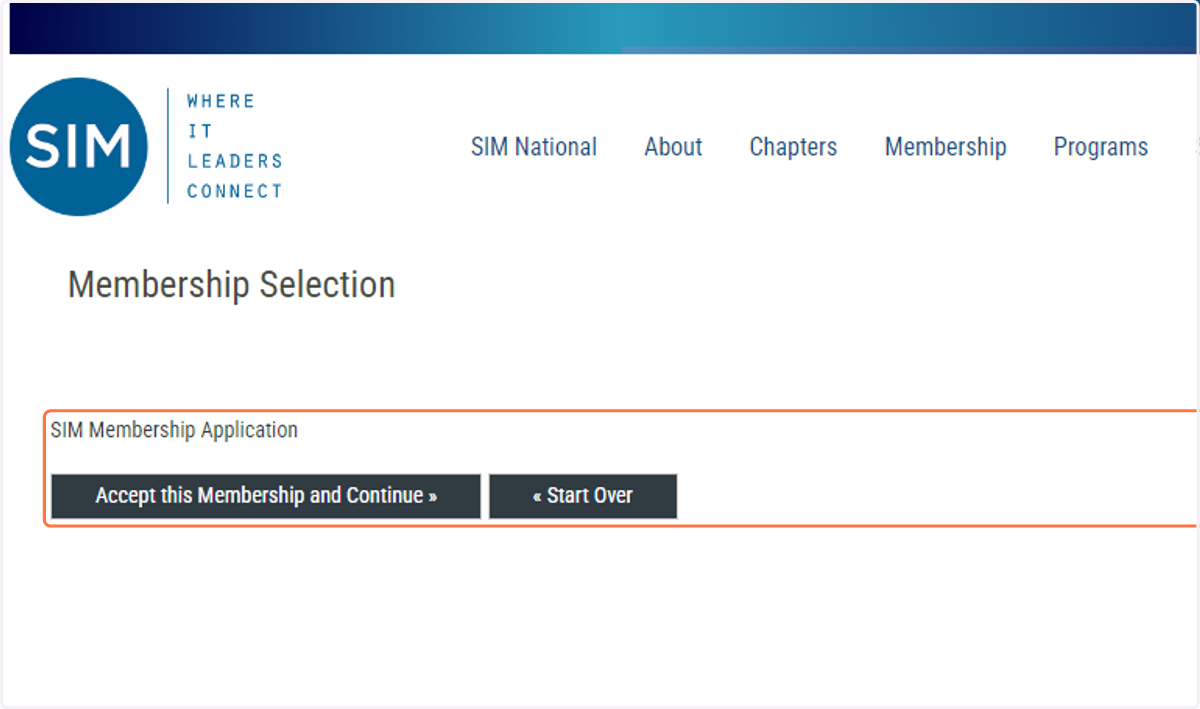The width and height of the screenshot is (1200, 709).
Task: Click the Membership Selection heading
Action: (x=232, y=285)
